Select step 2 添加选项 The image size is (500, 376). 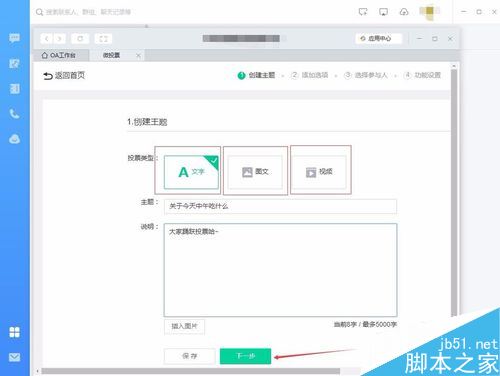[309, 75]
